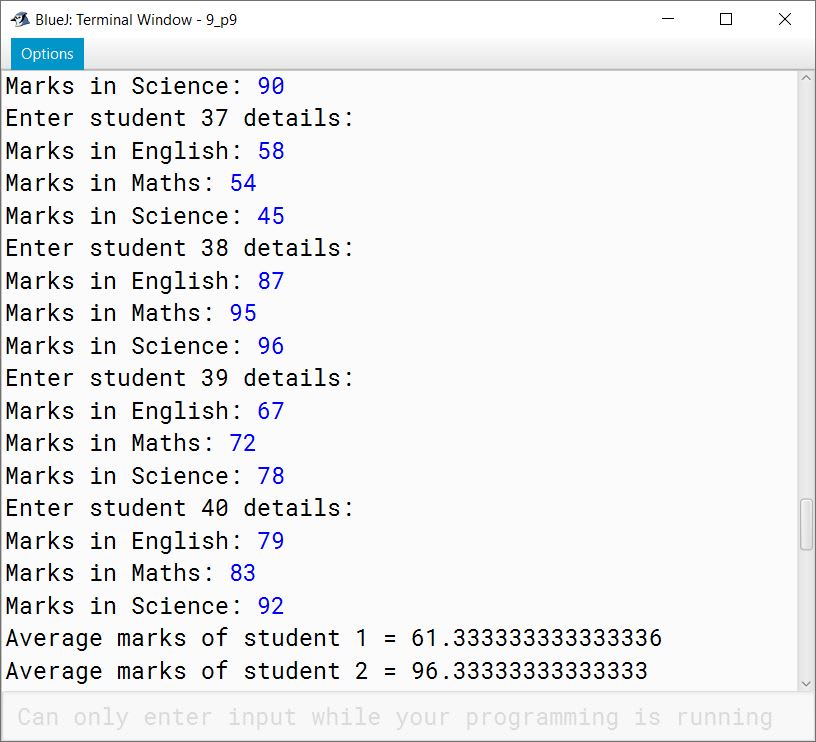The height and width of the screenshot is (742, 816).
Task: Select the blue value 96 in the output
Action: coord(272,346)
